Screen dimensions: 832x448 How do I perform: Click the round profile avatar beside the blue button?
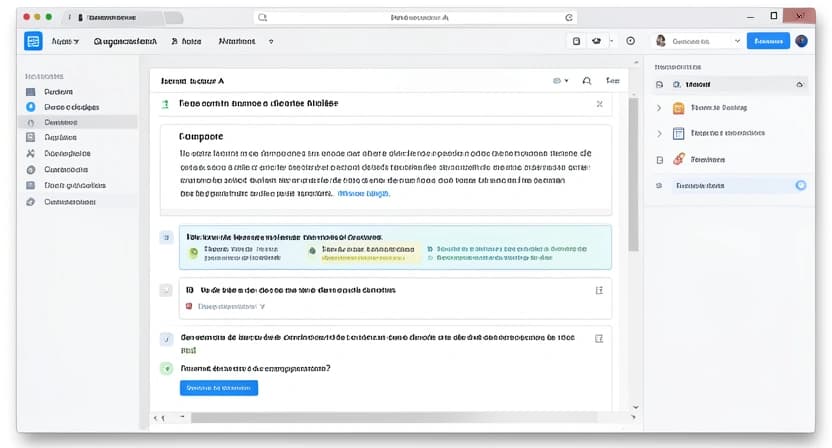(x=801, y=41)
